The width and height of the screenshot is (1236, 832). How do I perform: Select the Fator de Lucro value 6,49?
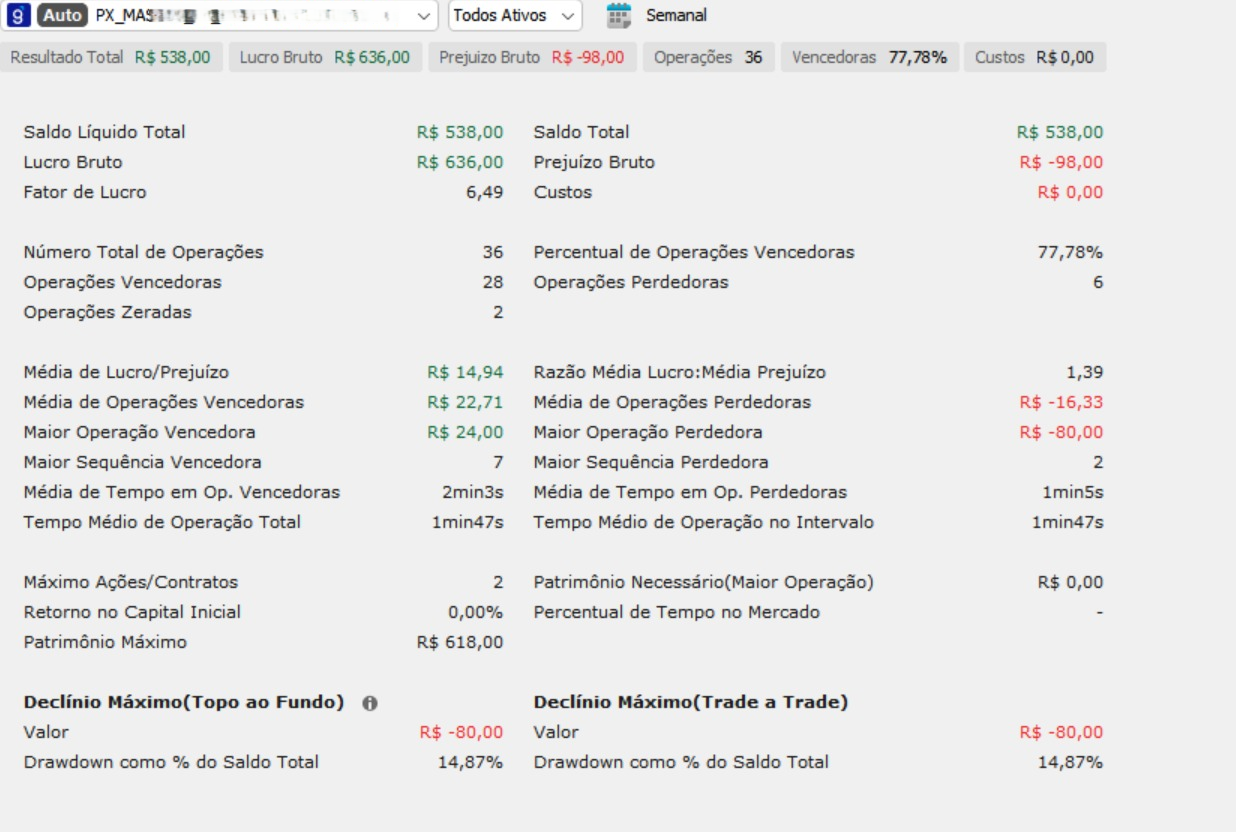click(485, 192)
